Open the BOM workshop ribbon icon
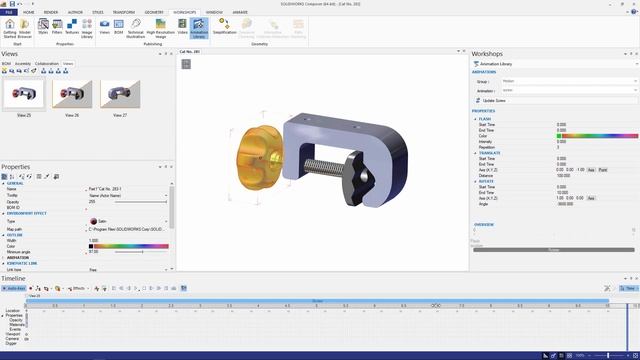This screenshot has height=360, width=640. [x=119, y=27]
